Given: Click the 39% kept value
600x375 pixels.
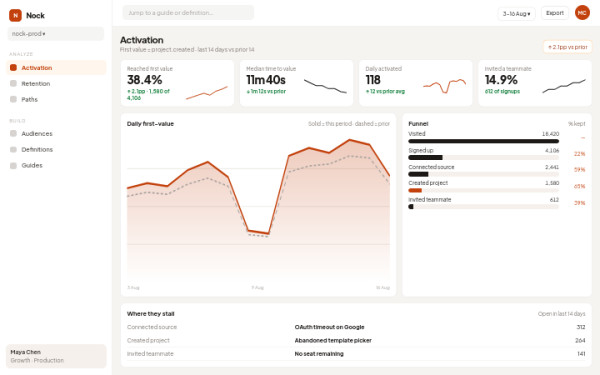Looking at the screenshot, I should (x=579, y=203).
